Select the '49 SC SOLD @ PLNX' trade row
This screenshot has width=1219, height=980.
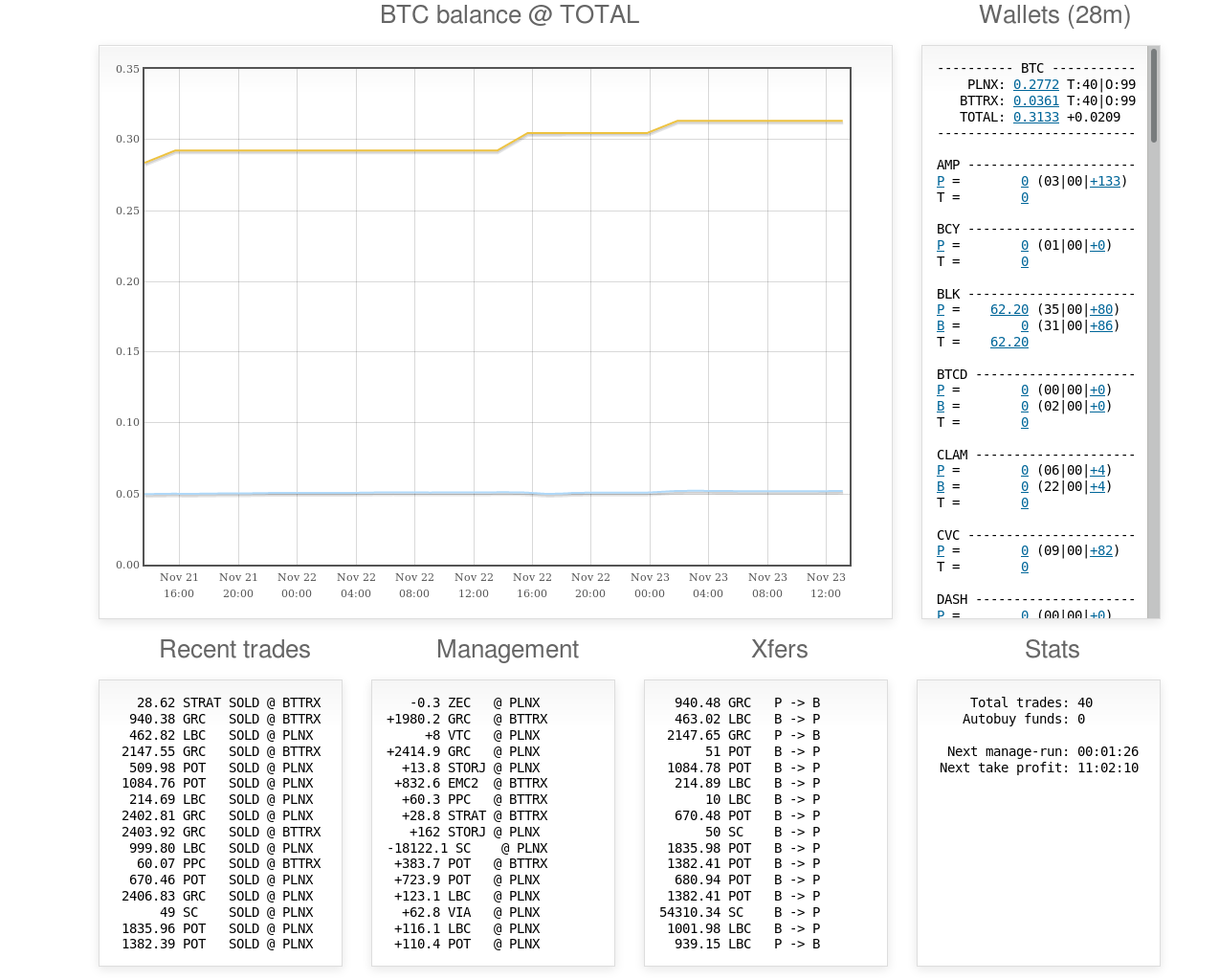tap(236, 912)
